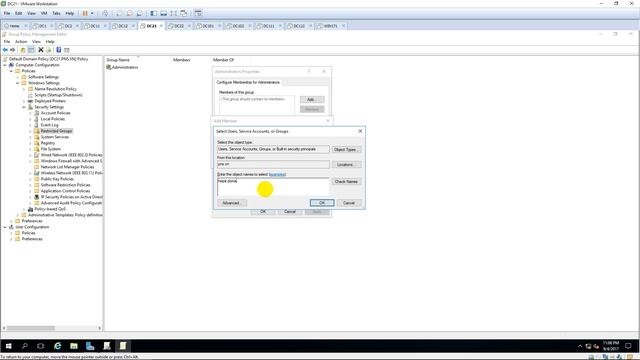The height and width of the screenshot is (360, 640).
Task: Click VMware manage snapshots icon
Action: click(x=140, y=13)
